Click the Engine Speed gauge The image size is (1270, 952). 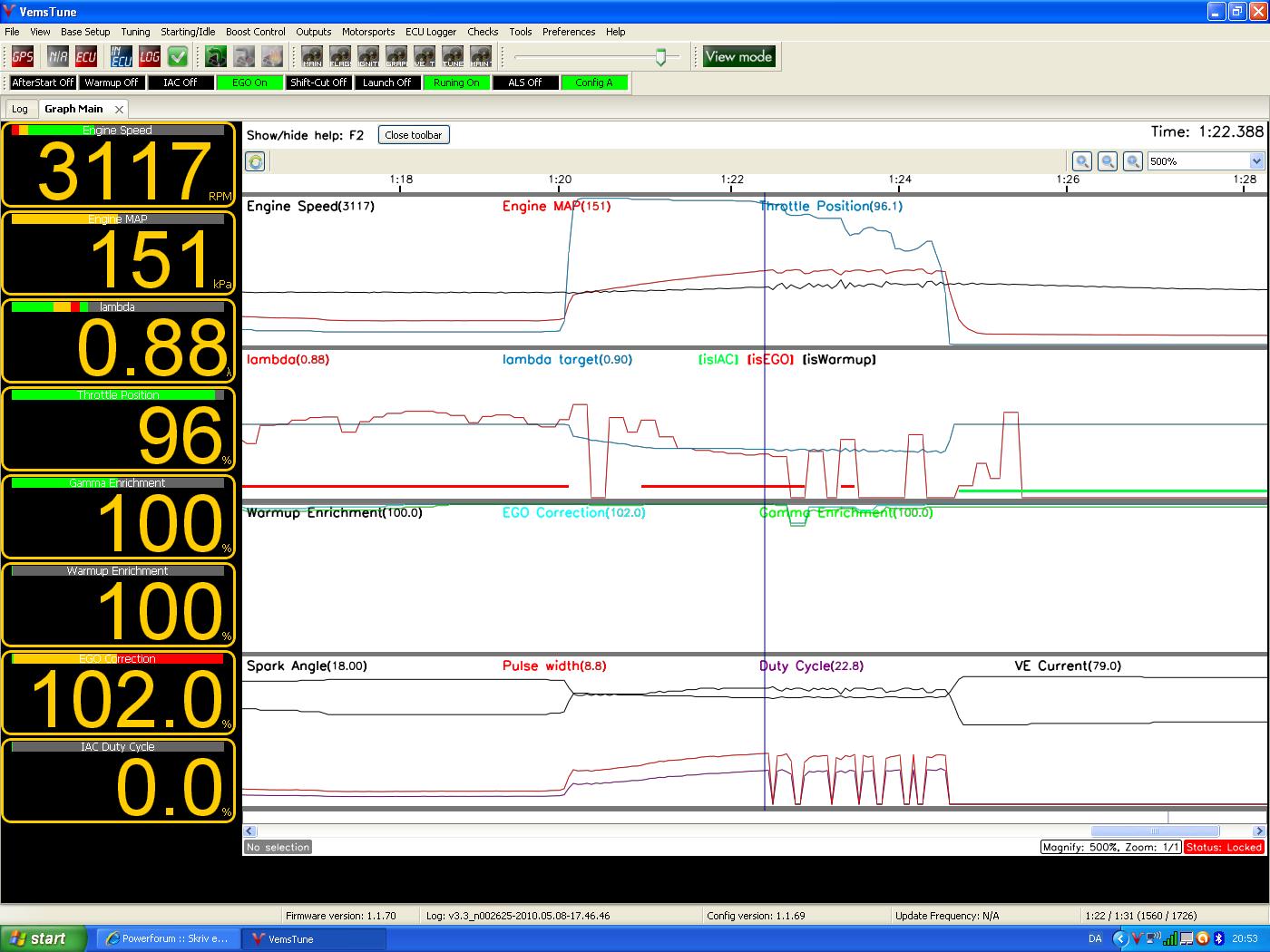click(x=119, y=165)
